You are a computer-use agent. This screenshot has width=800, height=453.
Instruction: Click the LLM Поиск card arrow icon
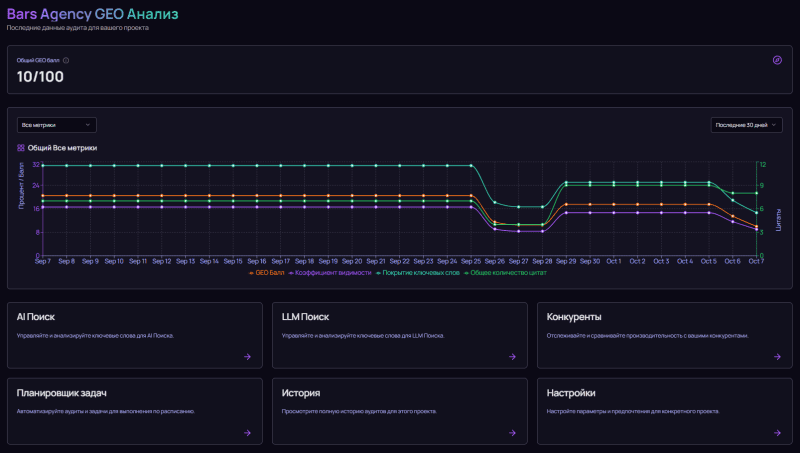click(x=512, y=356)
